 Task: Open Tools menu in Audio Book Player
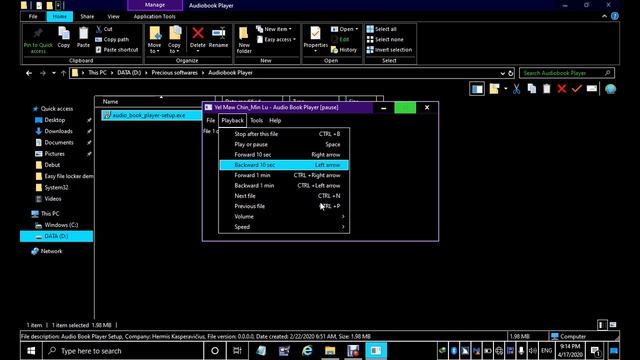click(x=256, y=120)
